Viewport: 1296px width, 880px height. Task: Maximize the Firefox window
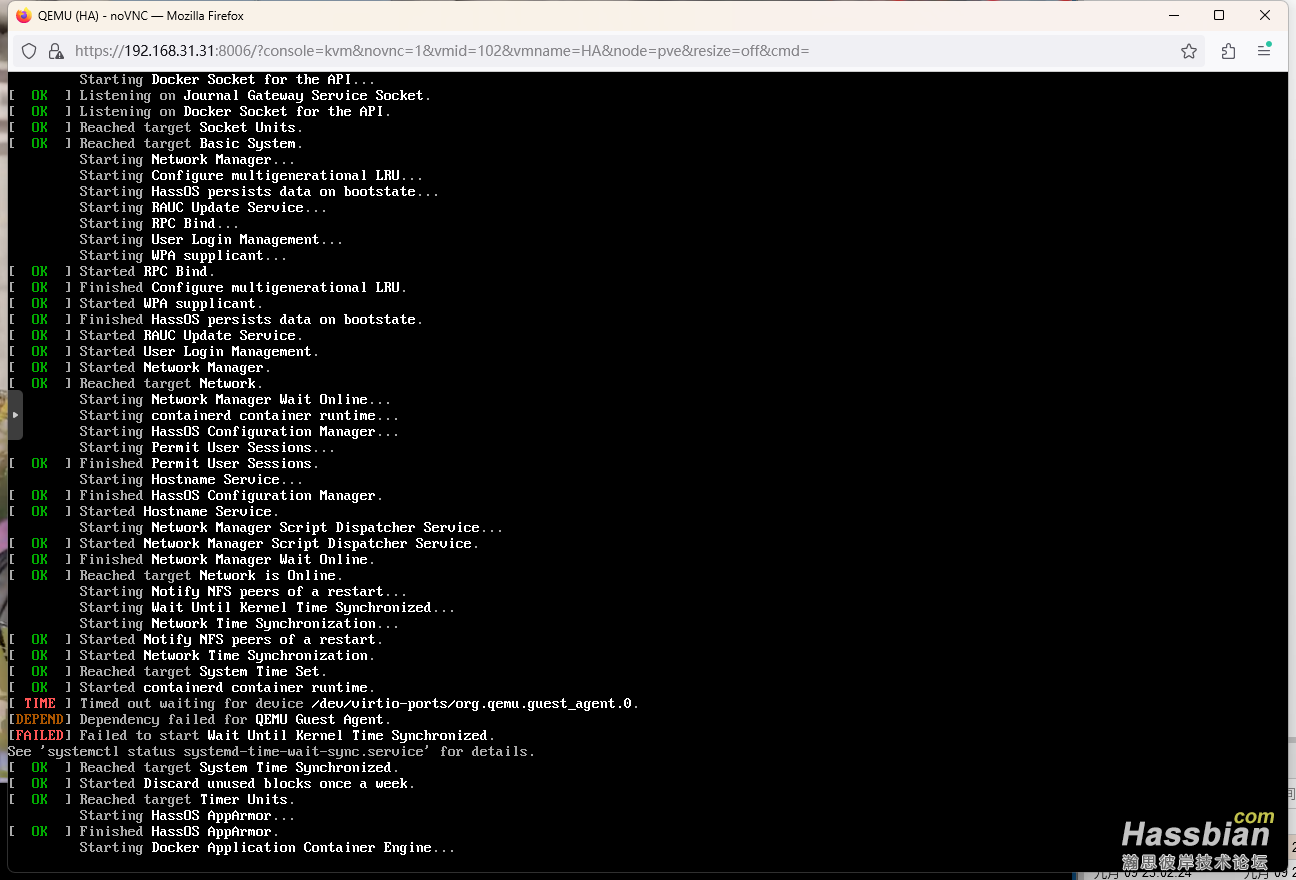pos(1219,16)
